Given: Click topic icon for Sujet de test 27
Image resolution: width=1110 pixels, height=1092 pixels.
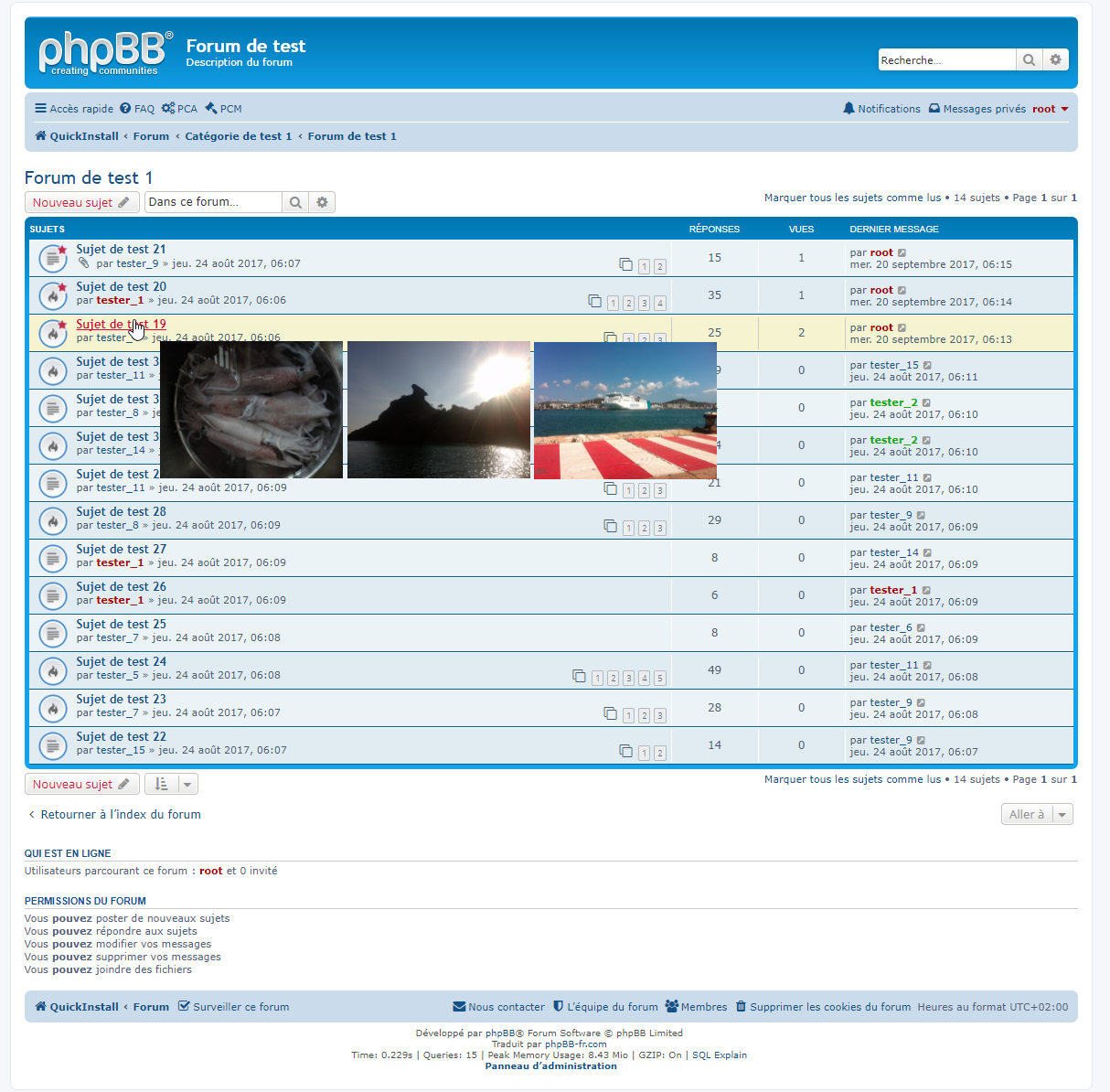Looking at the screenshot, I should point(53,559).
